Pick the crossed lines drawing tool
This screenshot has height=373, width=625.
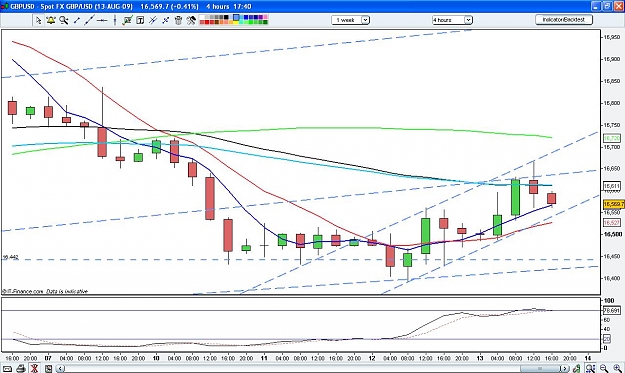(153, 20)
